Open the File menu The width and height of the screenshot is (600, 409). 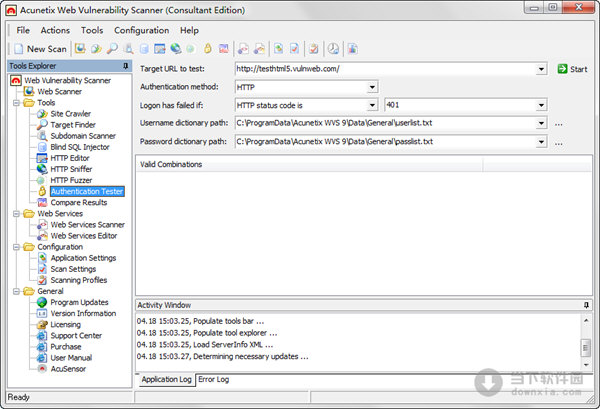pyautogui.click(x=23, y=30)
